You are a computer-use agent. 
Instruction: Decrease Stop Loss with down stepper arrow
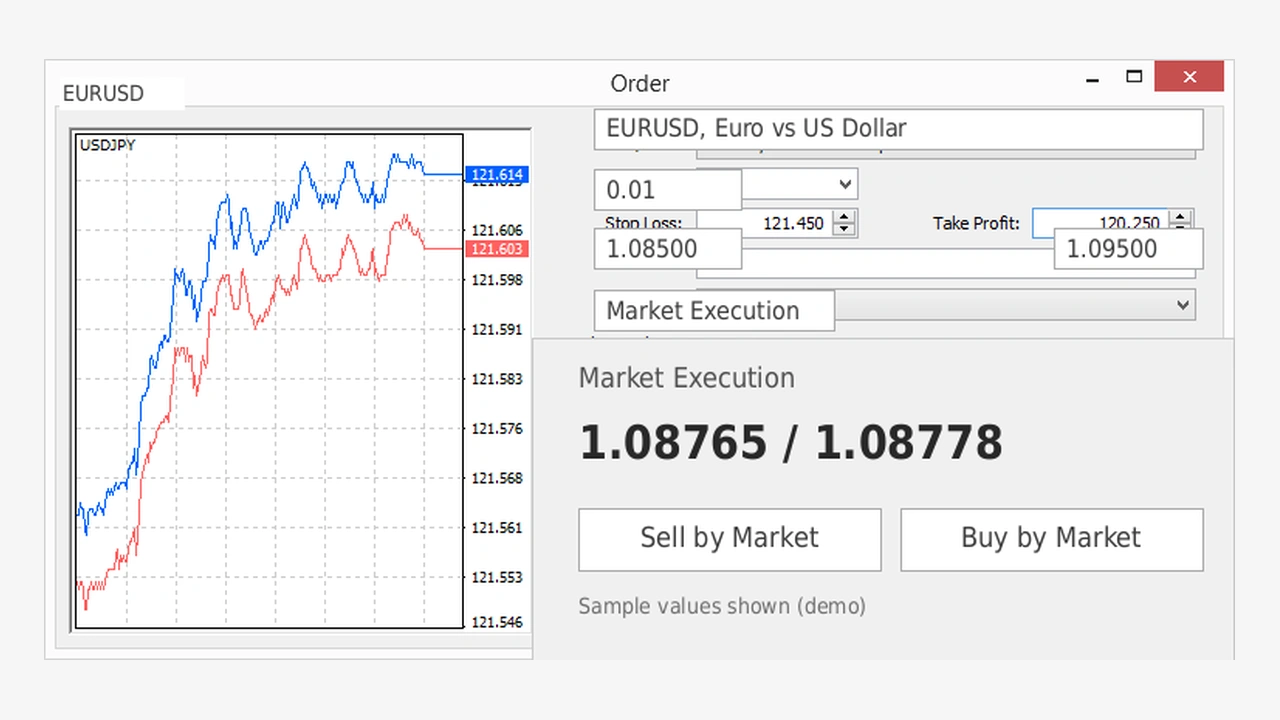(845, 229)
